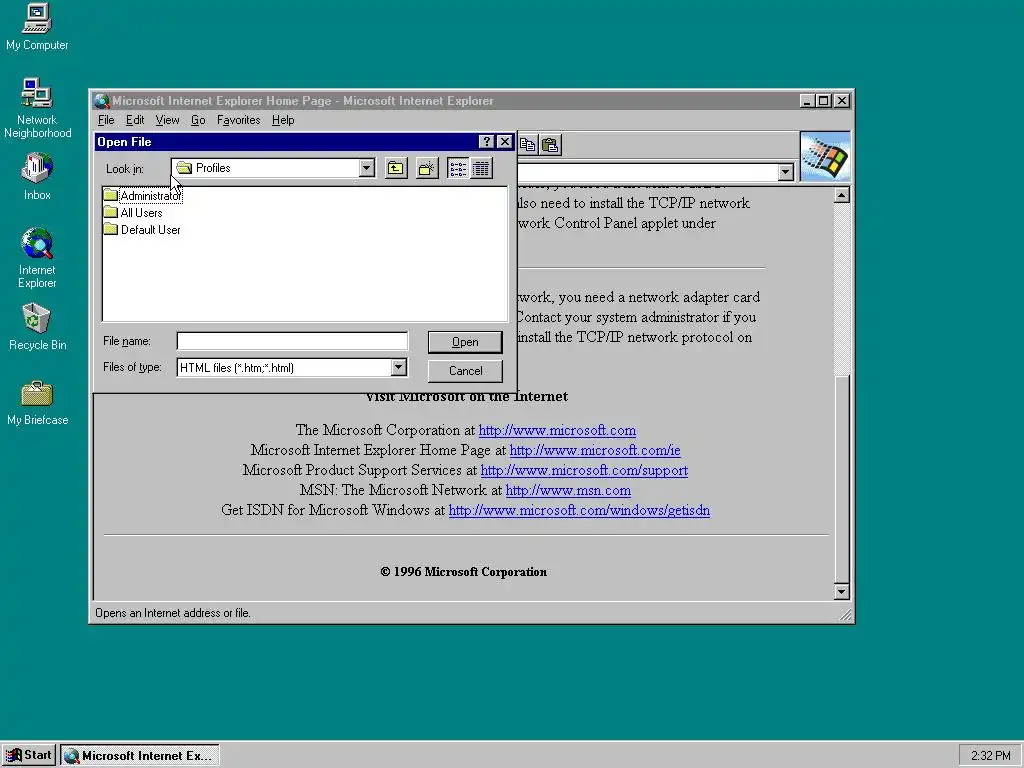The height and width of the screenshot is (768, 1024).
Task: Select the All Users folder
Action: (x=133, y=213)
